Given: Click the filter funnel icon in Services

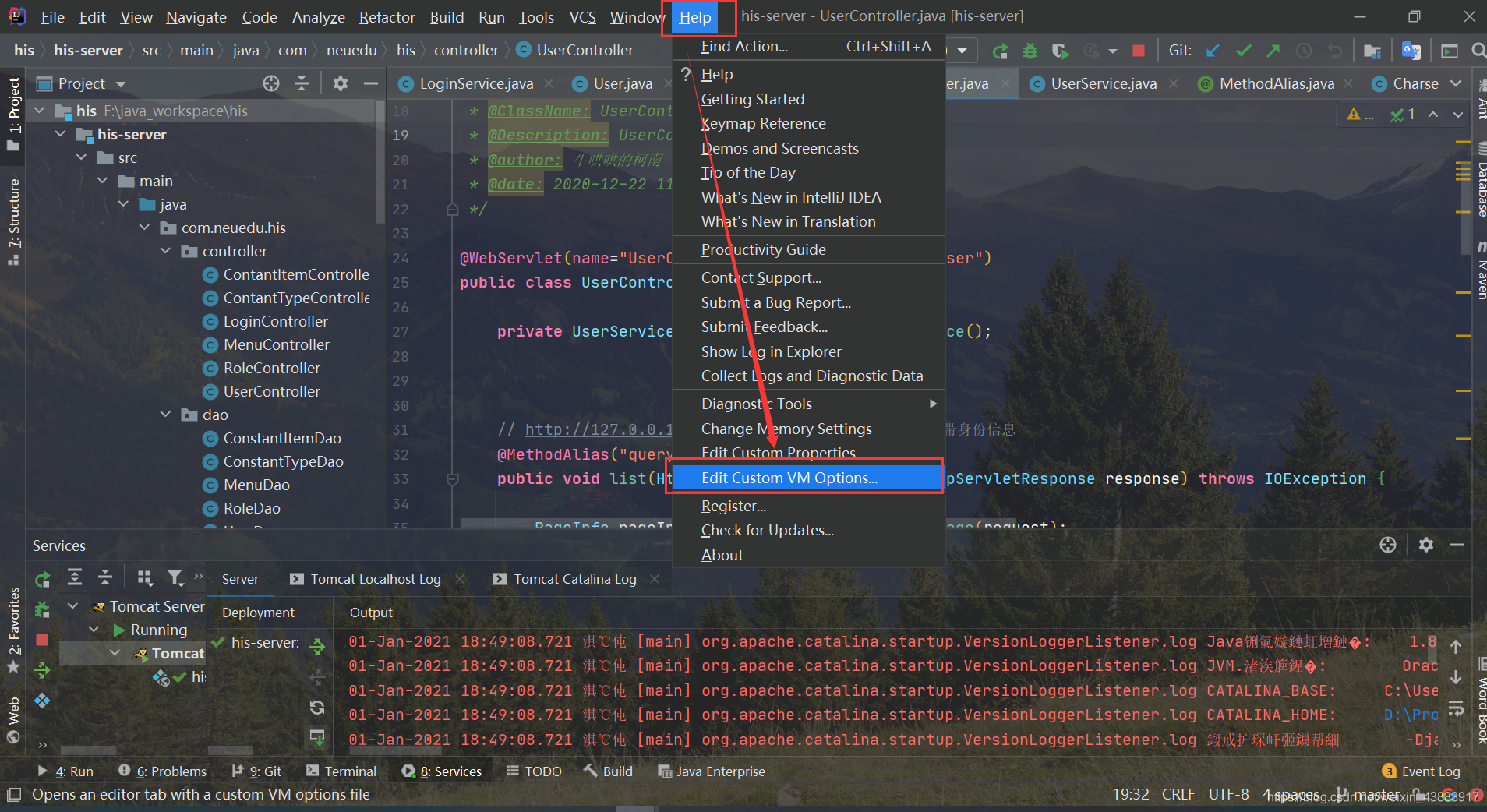Looking at the screenshot, I should click(175, 577).
